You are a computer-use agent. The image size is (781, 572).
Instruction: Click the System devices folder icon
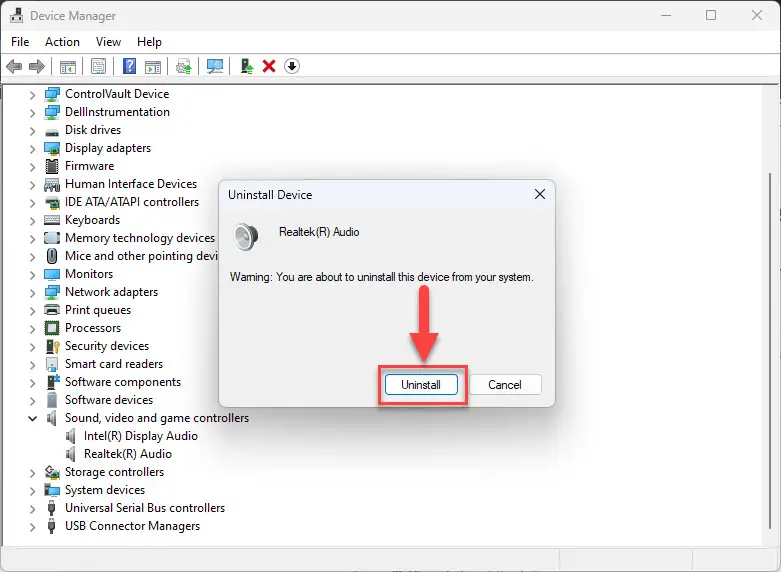click(x=52, y=490)
